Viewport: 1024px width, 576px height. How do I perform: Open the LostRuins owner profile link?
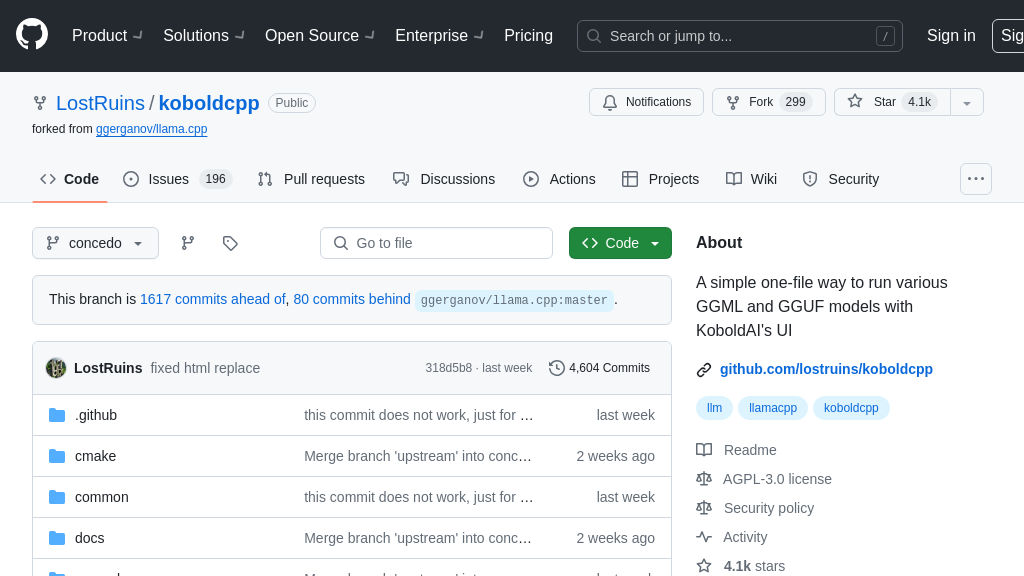(x=100, y=103)
